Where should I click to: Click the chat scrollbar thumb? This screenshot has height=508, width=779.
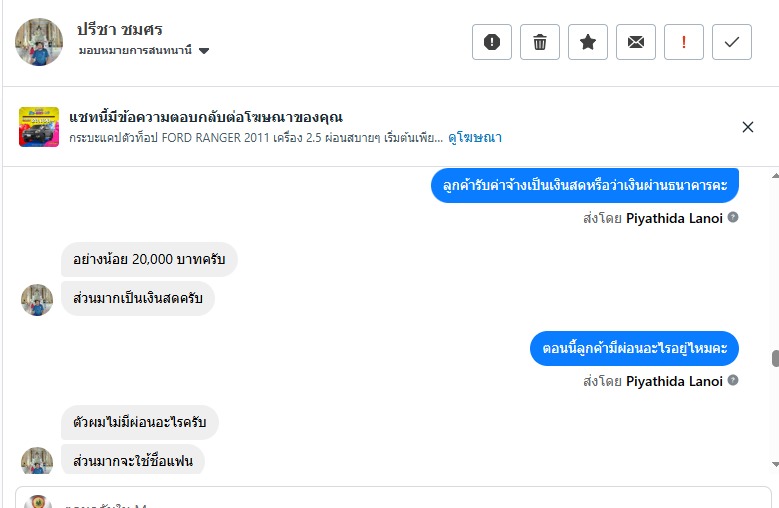coord(774,359)
